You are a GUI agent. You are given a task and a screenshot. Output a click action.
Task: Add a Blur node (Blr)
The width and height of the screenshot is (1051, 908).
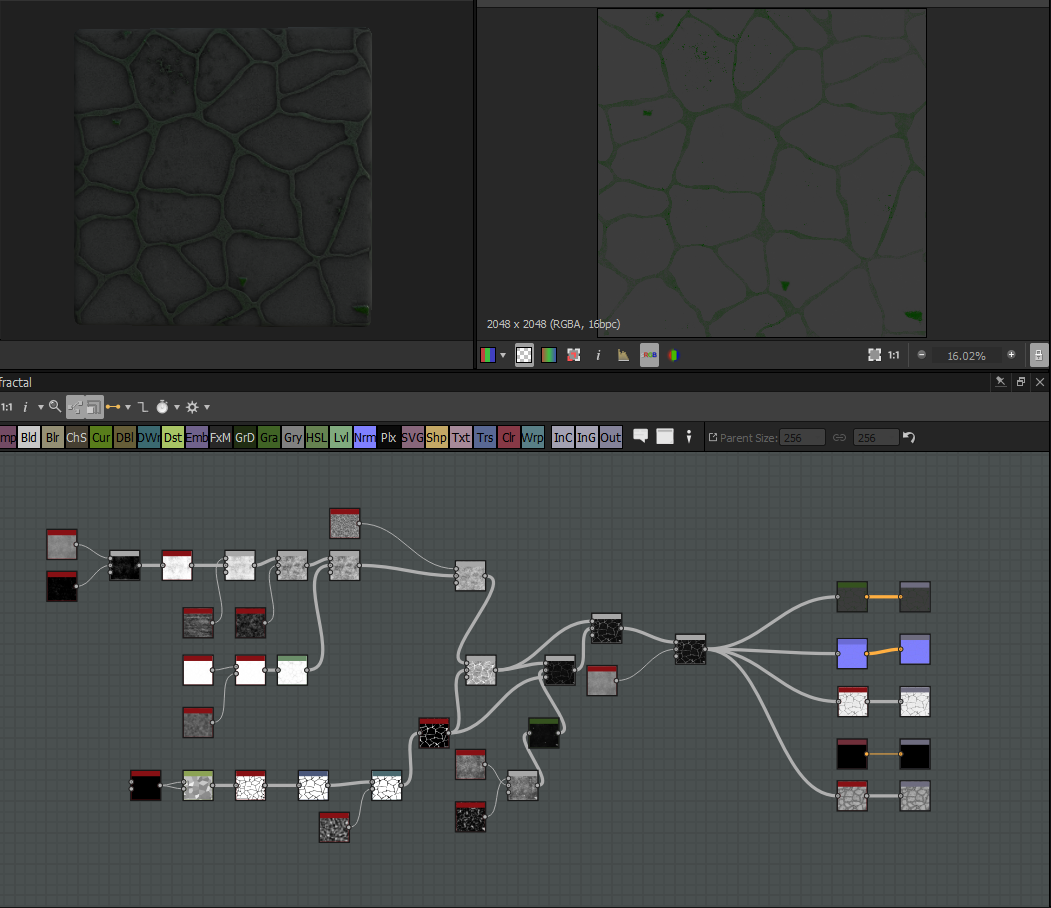[52, 438]
